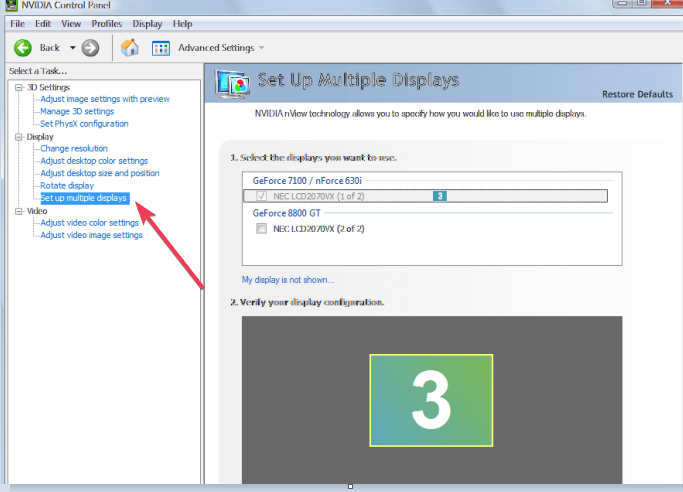
Task: Enable NEC LCD2070VX (2 of 2) checkbox
Action: click(261, 229)
